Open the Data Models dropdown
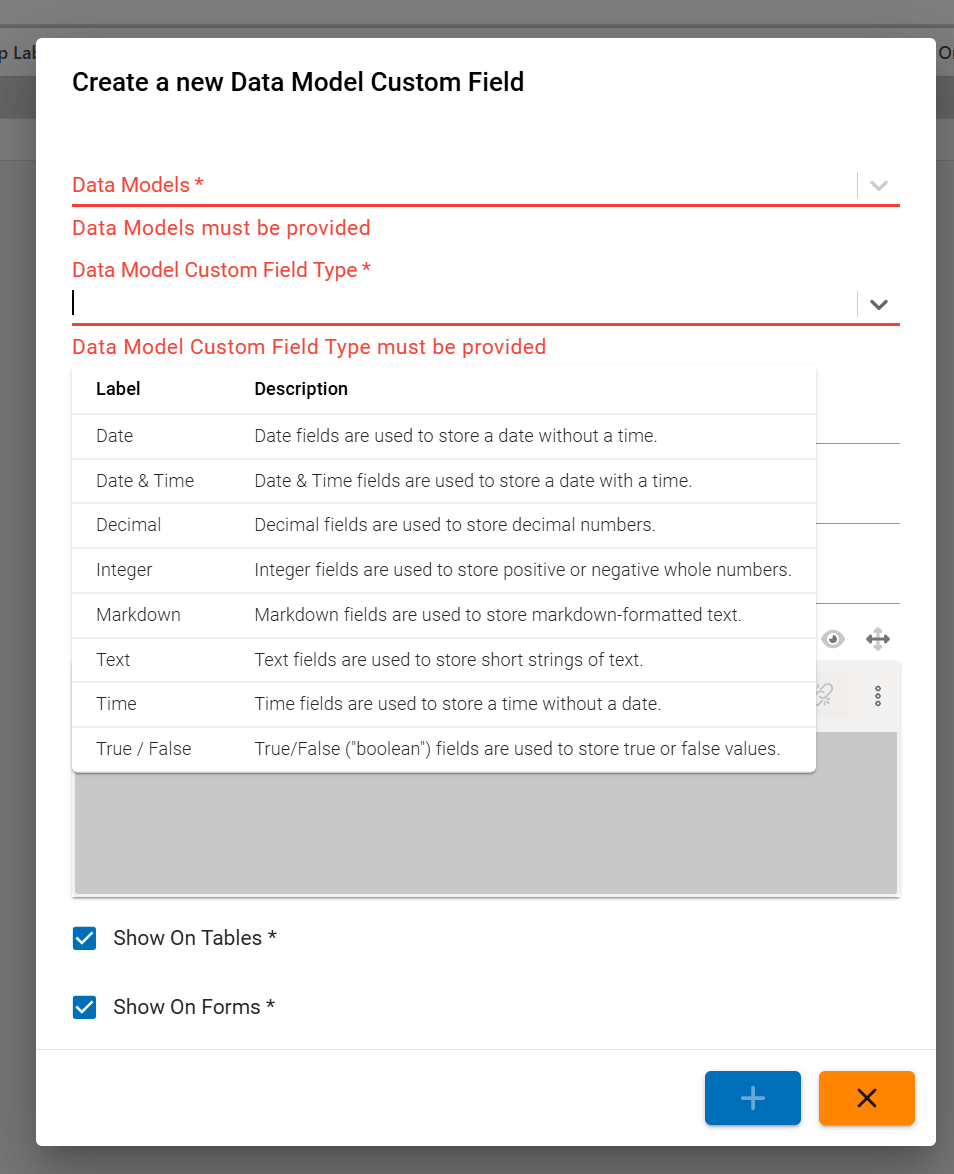Screen dimensions: 954x1174 pos(878,185)
